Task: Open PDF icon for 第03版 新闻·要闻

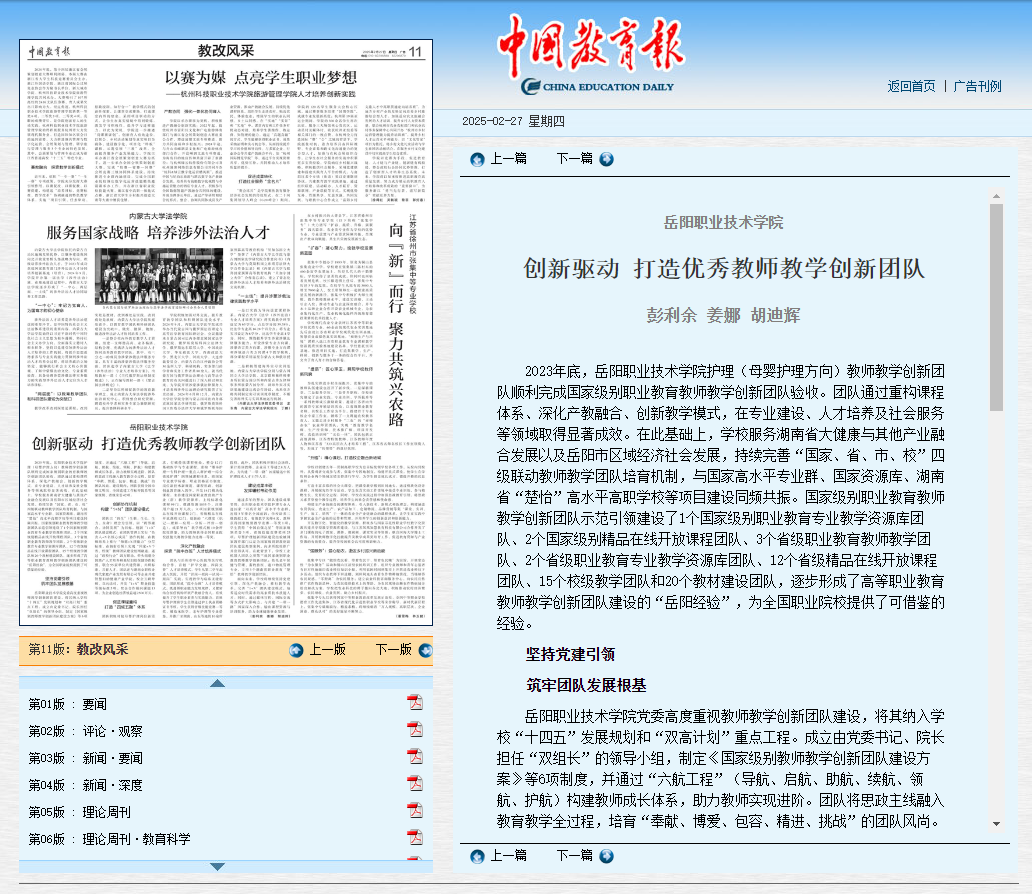Action: click(415, 757)
